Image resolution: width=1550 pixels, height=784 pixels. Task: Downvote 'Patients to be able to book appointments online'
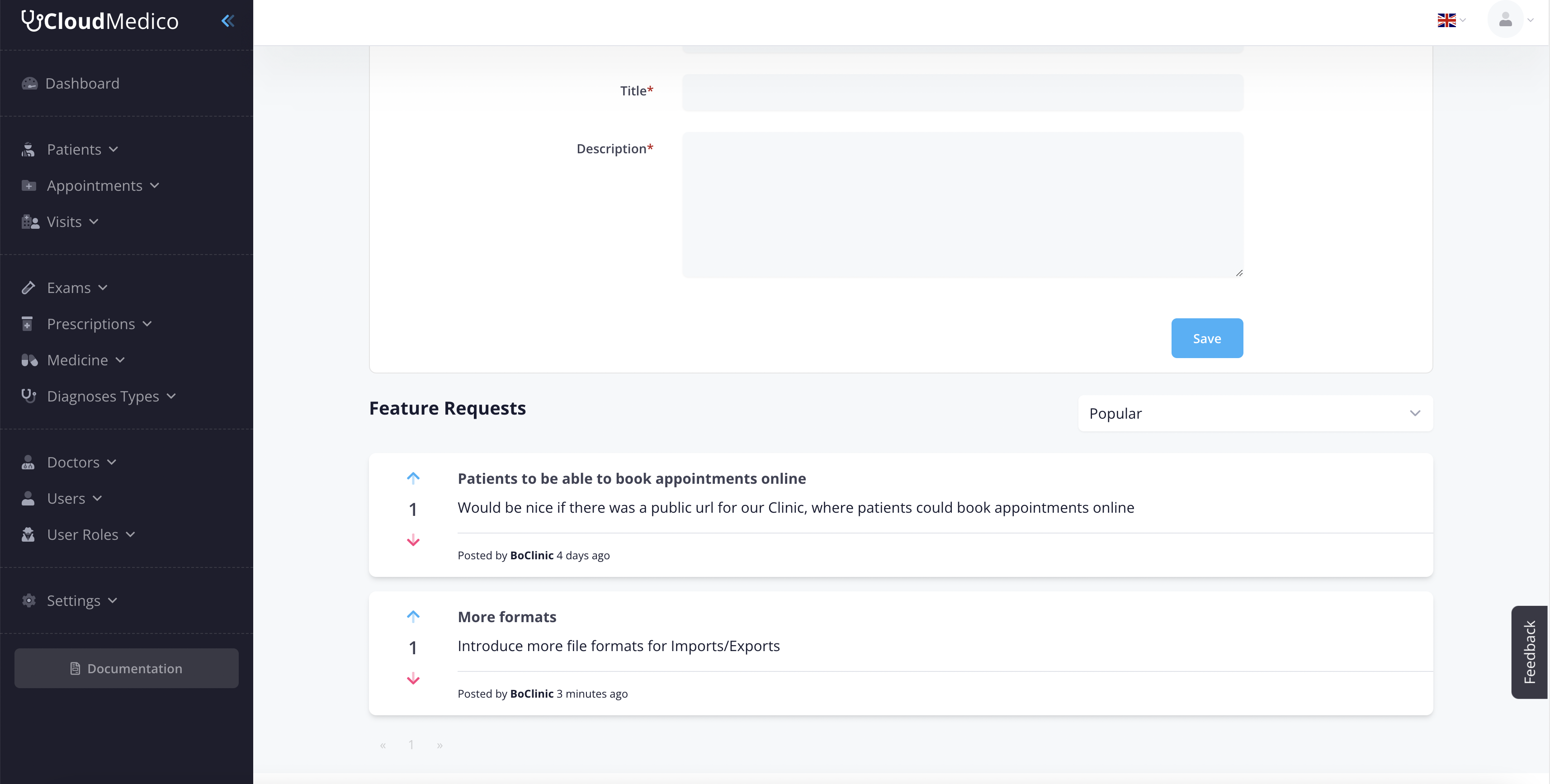point(413,540)
